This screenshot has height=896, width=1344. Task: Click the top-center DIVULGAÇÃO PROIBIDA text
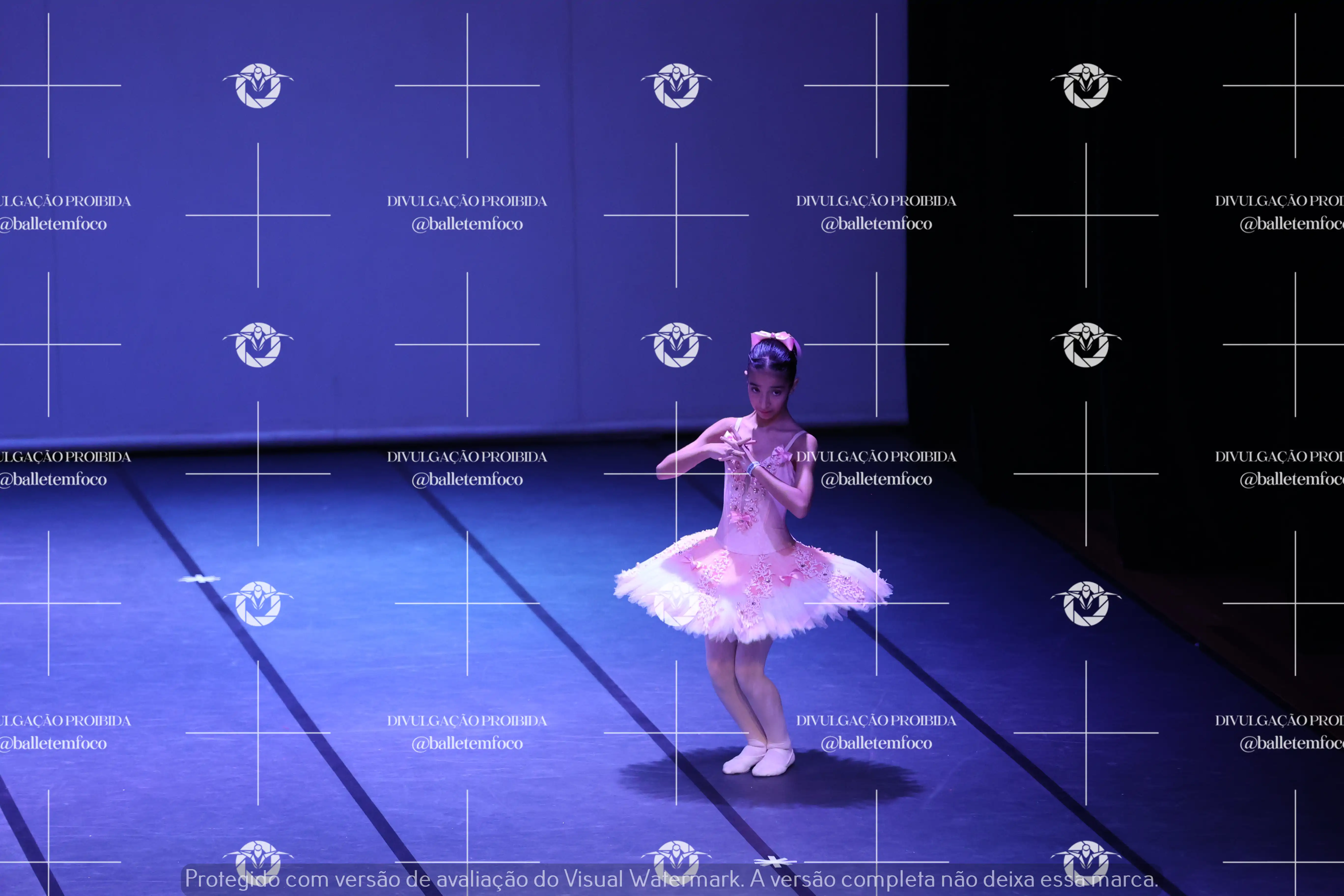tap(467, 201)
